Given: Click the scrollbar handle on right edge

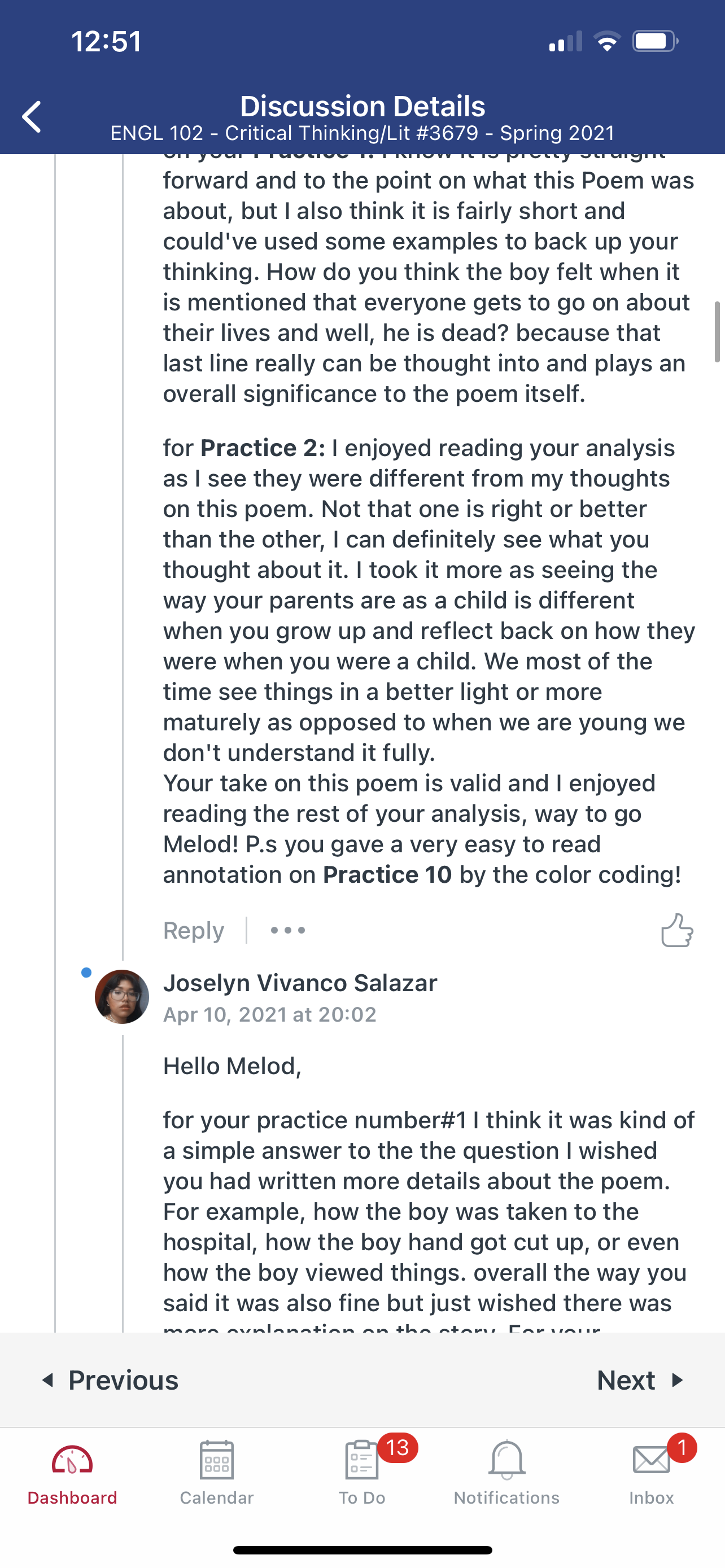Looking at the screenshot, I should [718, 332].
